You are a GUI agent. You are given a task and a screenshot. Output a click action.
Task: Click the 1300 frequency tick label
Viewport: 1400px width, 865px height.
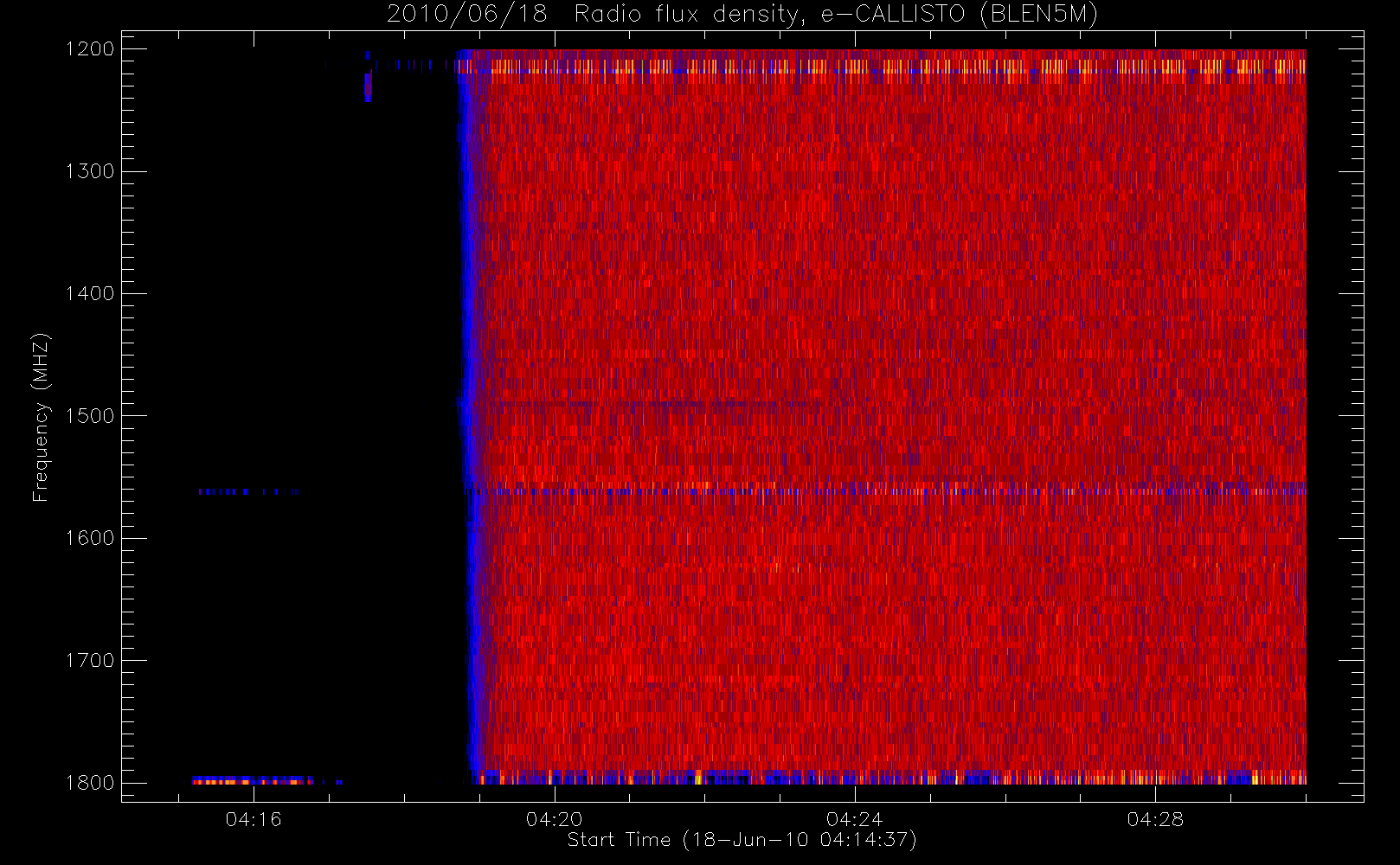(x=90, y=171)
